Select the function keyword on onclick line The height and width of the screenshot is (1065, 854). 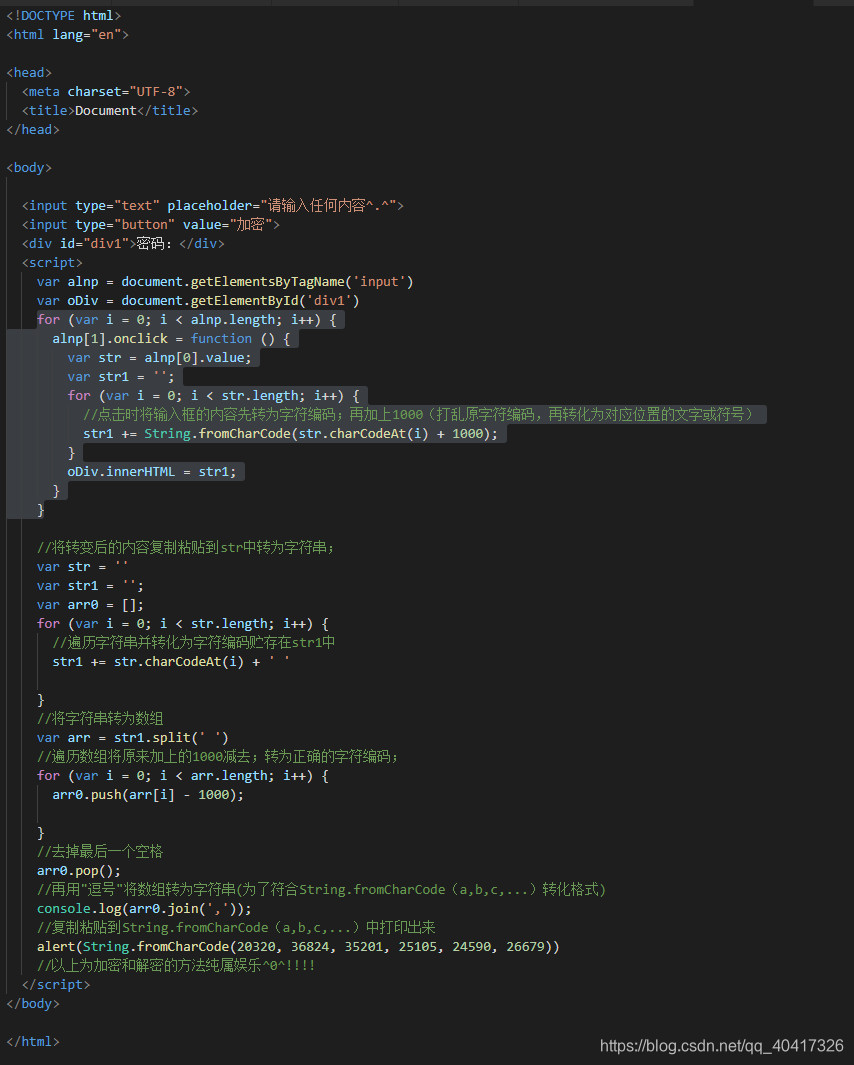pos(221,338)
